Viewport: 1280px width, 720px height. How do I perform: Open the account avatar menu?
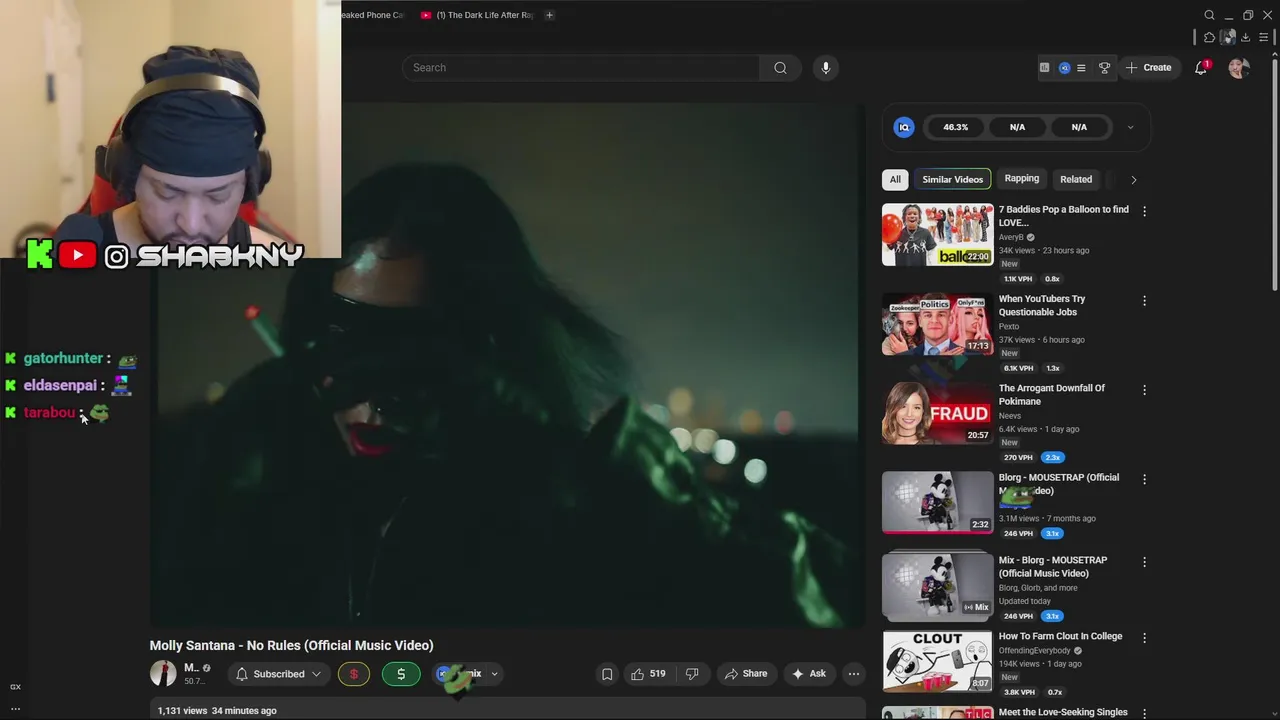pyautogui.click(x=1239, y=68)
